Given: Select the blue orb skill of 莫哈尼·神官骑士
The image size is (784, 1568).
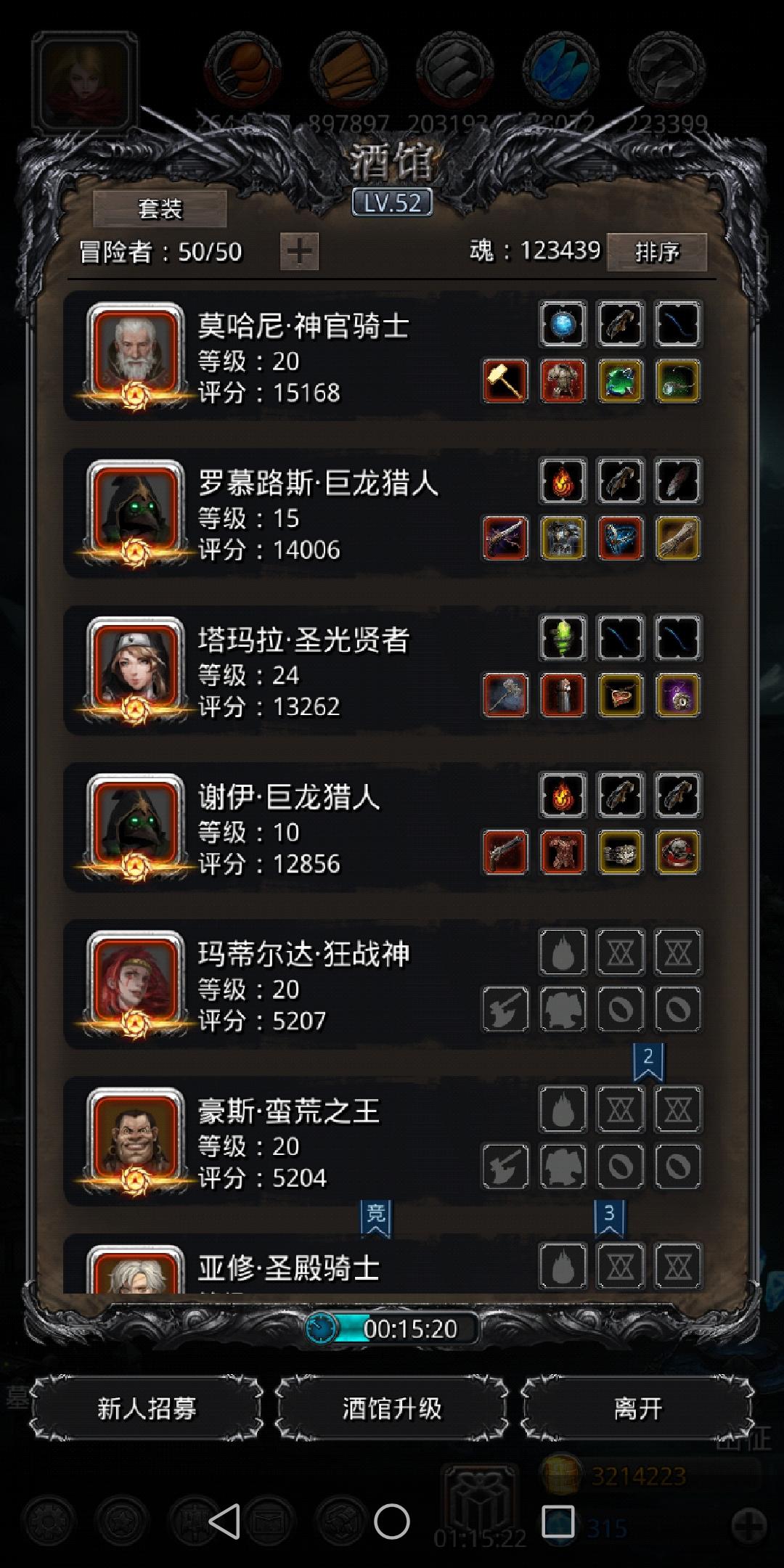Looking at the screenshot, I should pyautogui.click(x=563, y=324).
